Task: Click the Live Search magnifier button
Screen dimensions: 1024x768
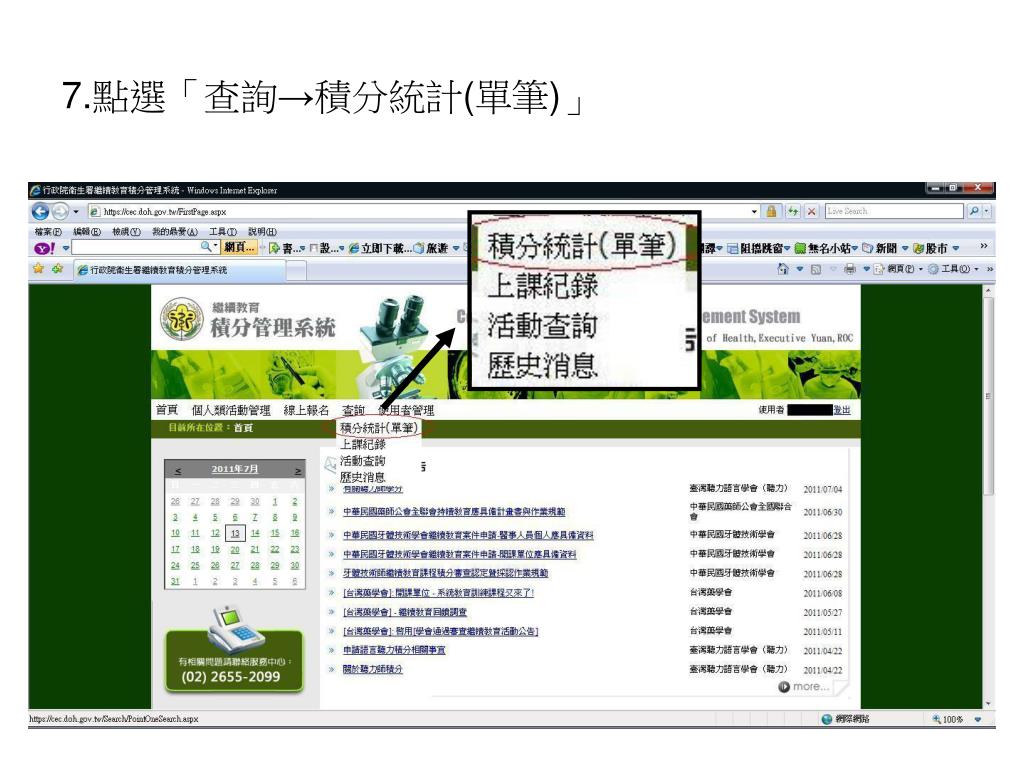Action: 974,211
